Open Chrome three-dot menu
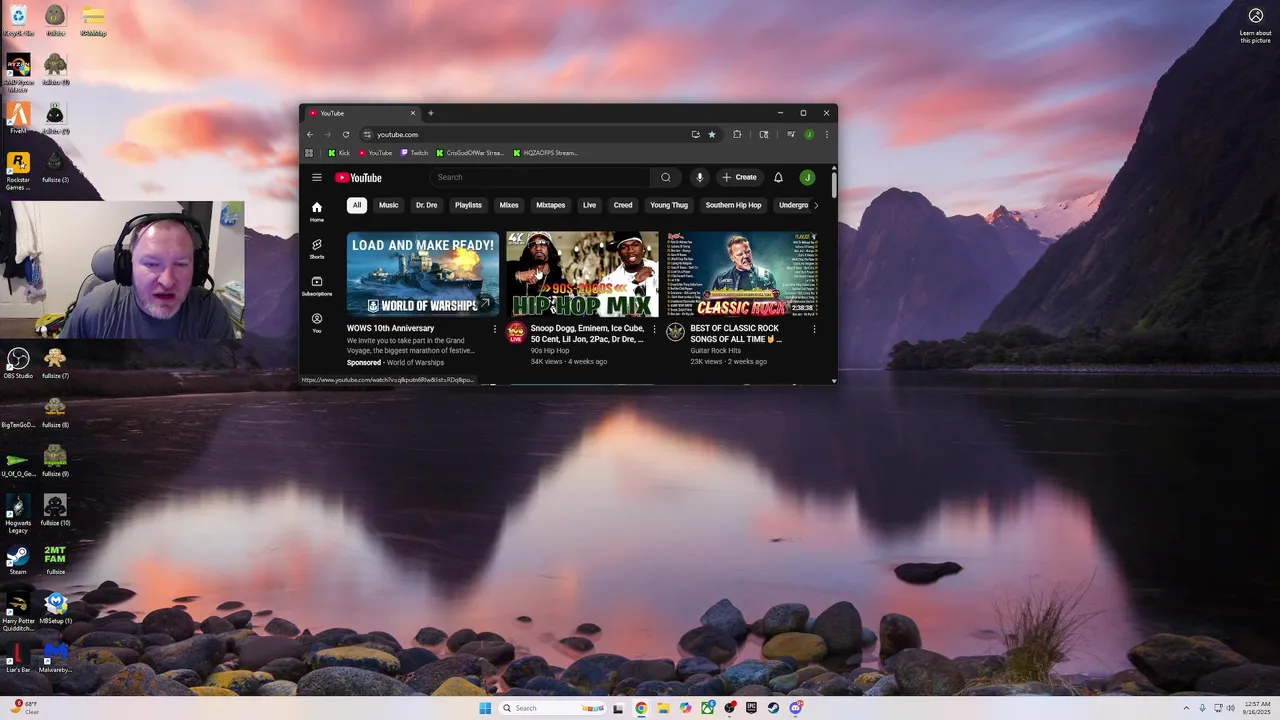The height and width of the screenshot is (720, 1280). coord(826,134)
